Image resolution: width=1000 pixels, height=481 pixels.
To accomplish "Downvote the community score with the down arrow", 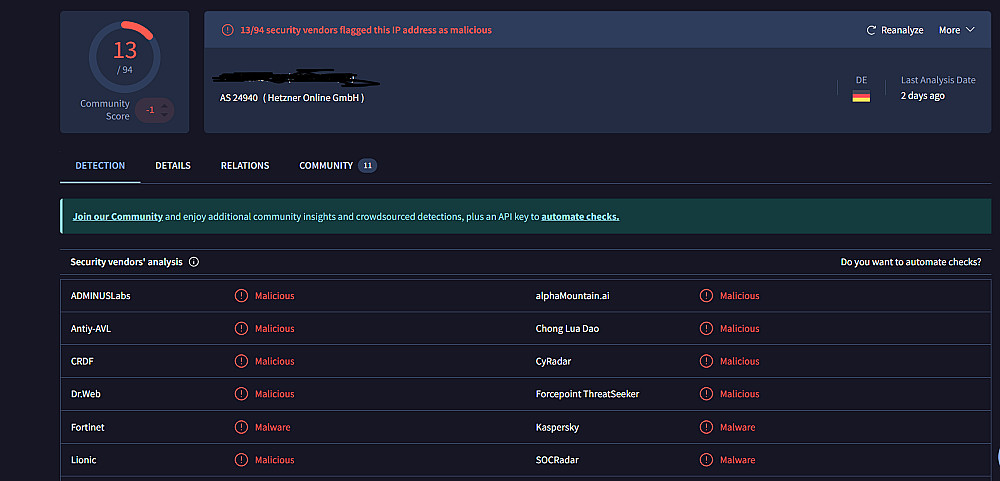I will click(165, 116).
